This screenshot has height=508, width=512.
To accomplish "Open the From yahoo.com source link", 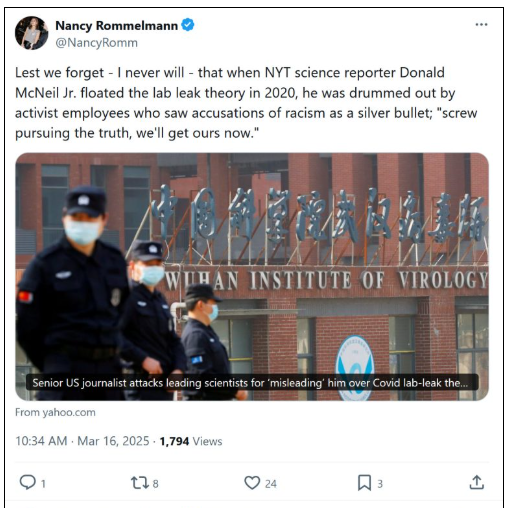I will tap(55, 412).
